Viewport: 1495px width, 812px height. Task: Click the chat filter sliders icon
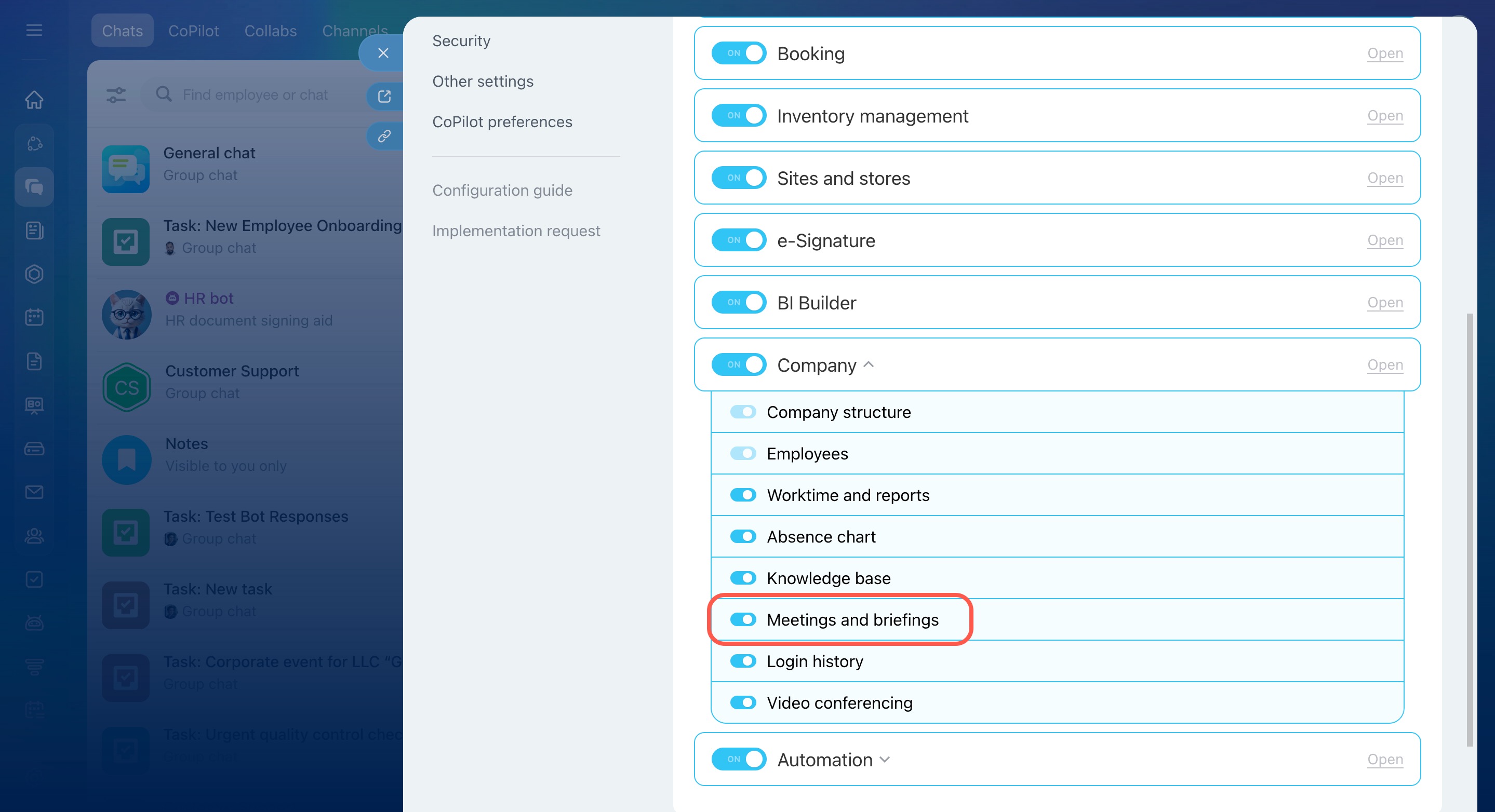tap(116, 94)
